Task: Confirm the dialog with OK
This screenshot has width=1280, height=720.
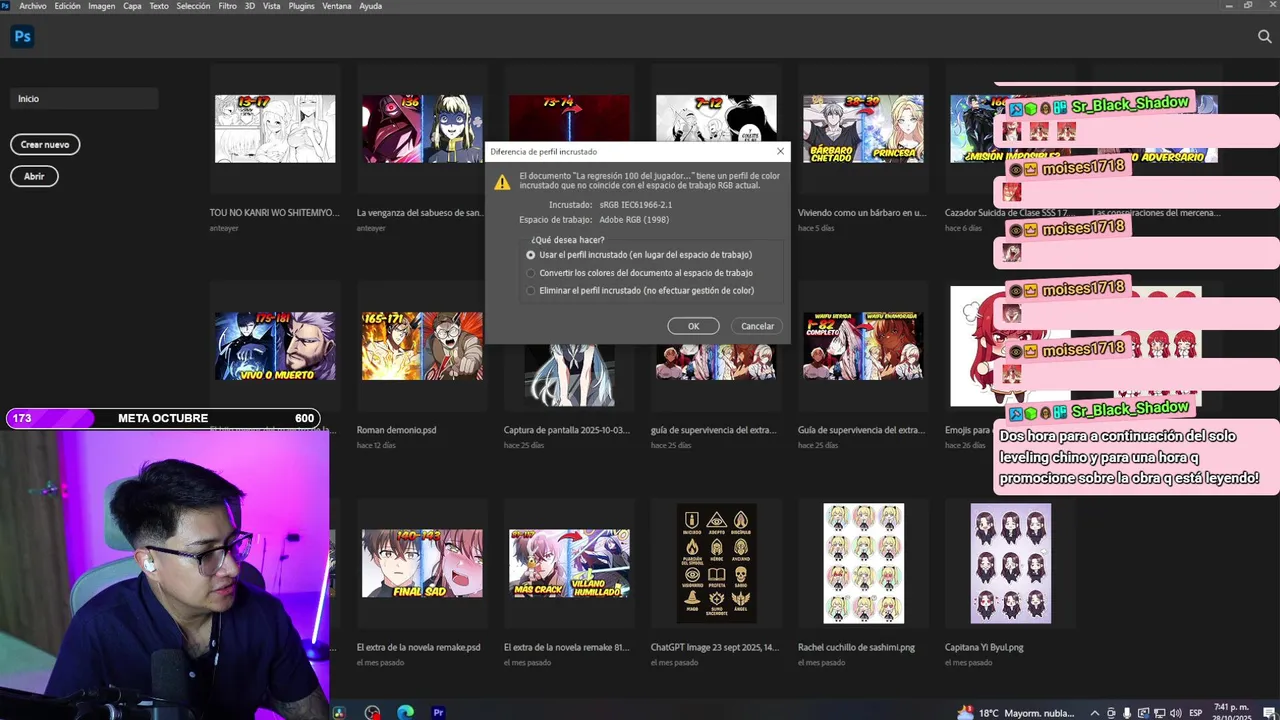Action: tap(693, 326)
